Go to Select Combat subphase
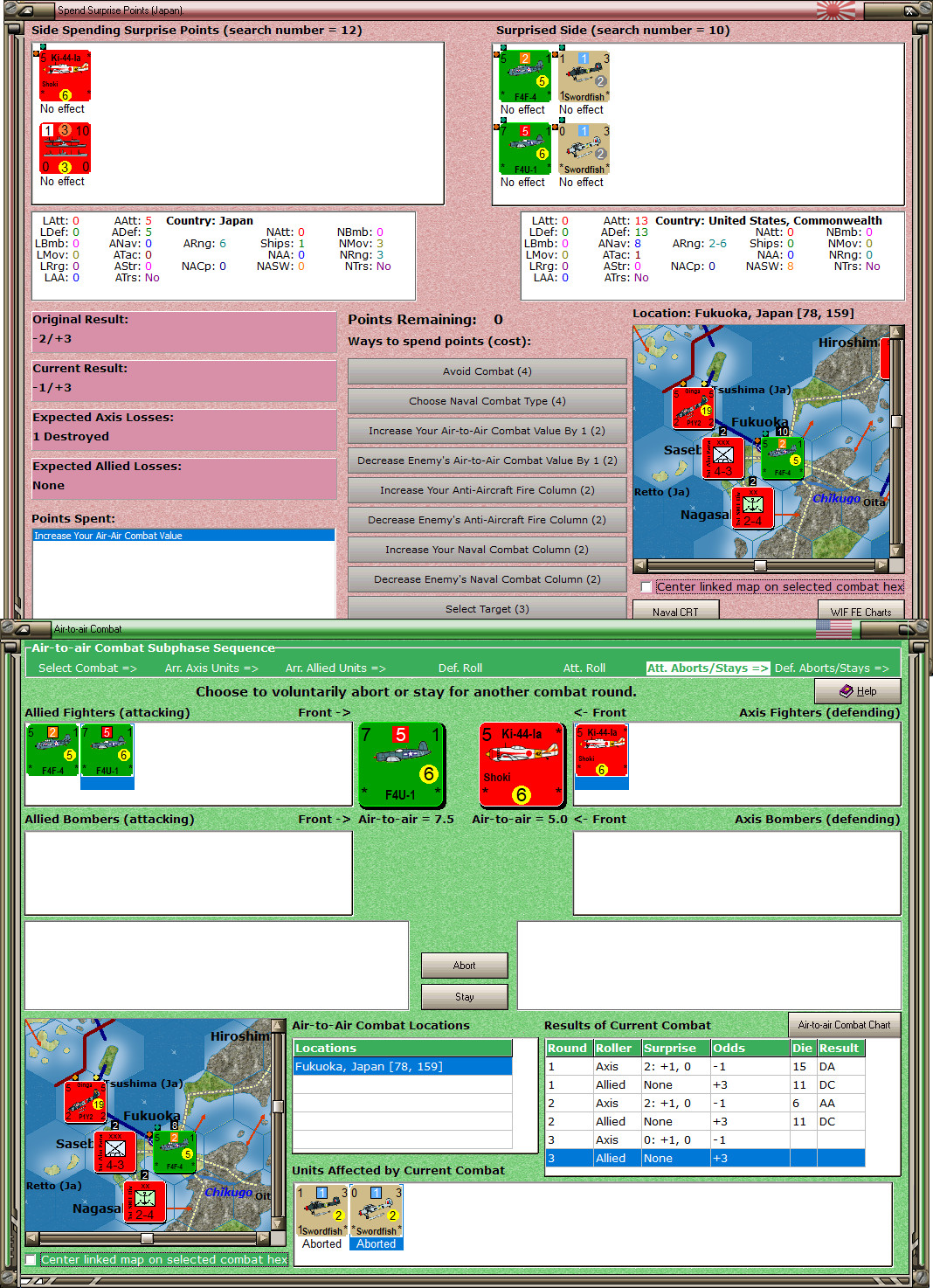The image size is (933, 1288). point(87,668)
